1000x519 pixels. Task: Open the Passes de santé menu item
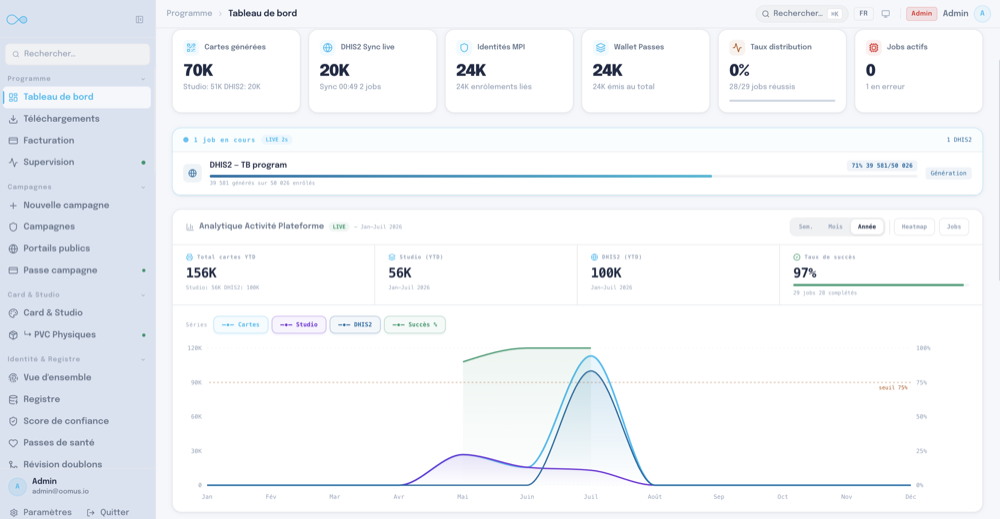pyautogui.click(x=77, y=442)
